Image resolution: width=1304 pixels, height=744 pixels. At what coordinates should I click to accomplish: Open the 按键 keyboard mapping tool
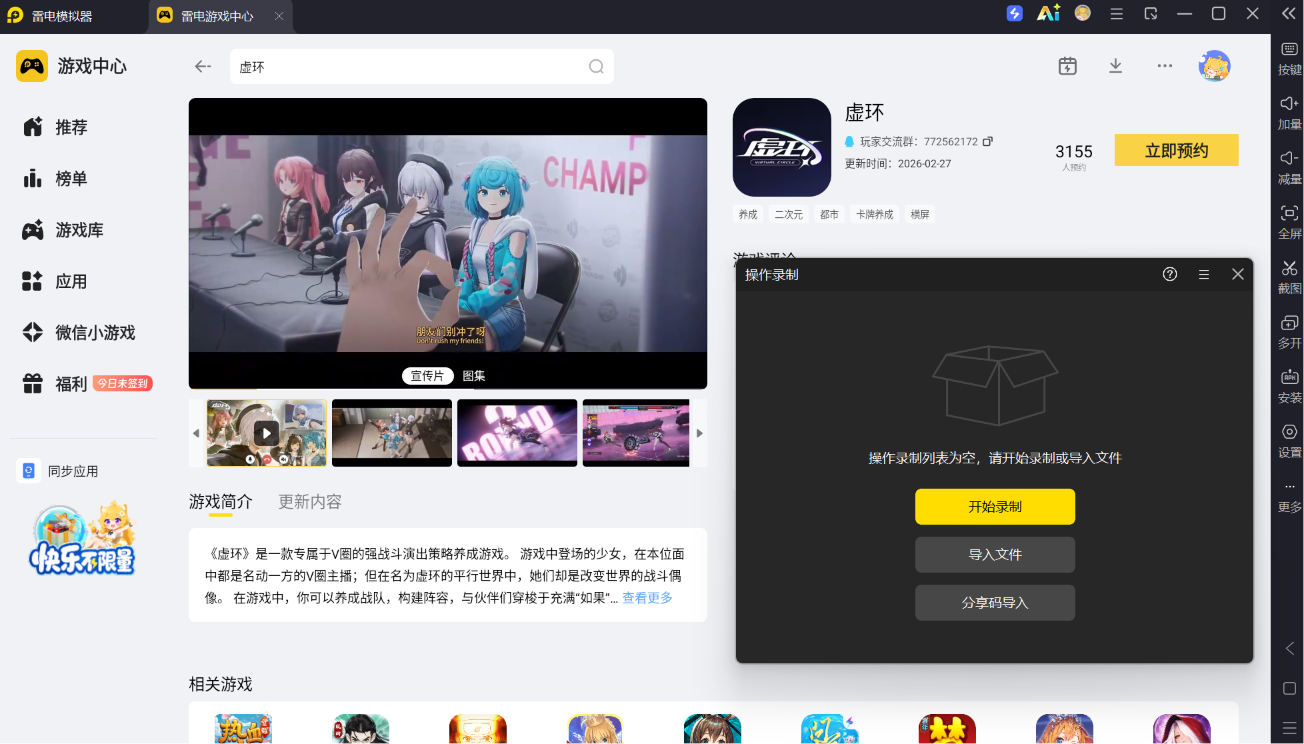[x=1289, y=57]
